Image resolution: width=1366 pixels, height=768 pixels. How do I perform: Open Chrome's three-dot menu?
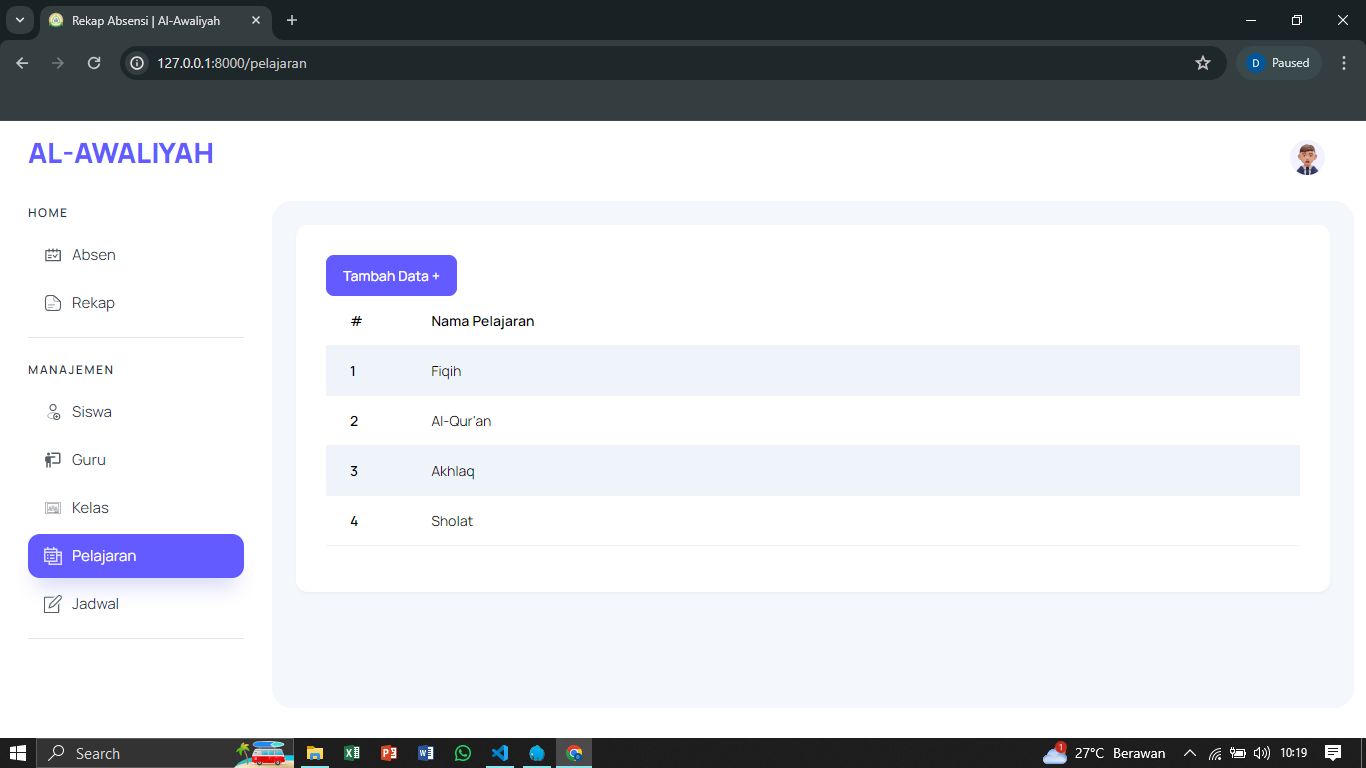coord(1344,63)
